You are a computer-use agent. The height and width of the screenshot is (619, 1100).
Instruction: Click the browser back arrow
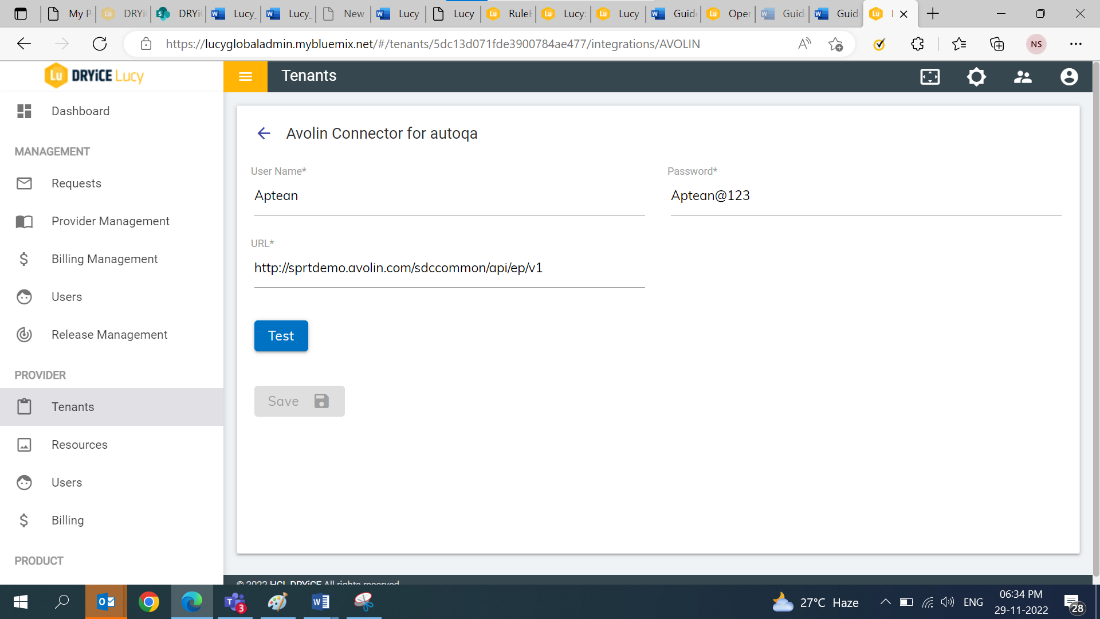24,44
